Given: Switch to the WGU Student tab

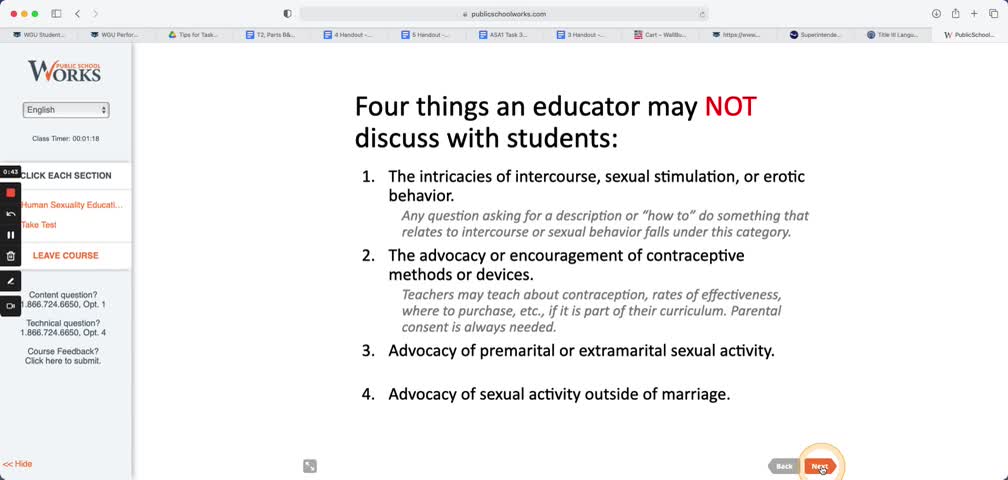Looking at the screenshot, I should [x=39, y=35].
